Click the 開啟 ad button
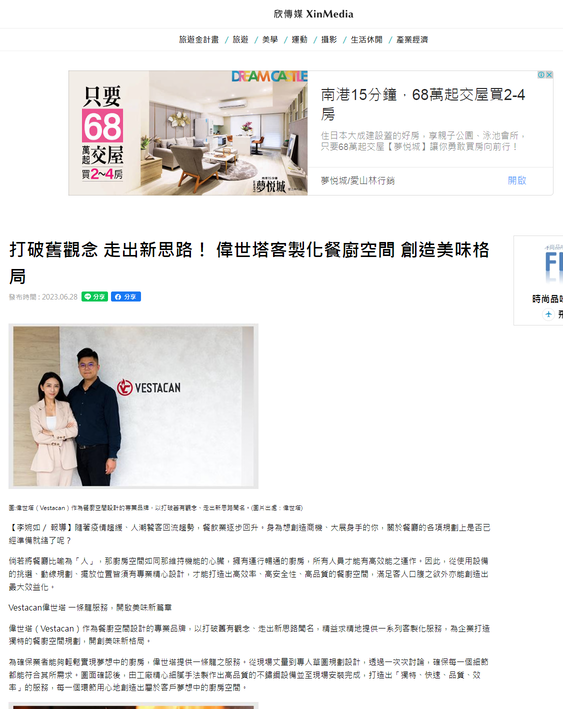Viewport: 563px width, 709px height. coord(517,180)
